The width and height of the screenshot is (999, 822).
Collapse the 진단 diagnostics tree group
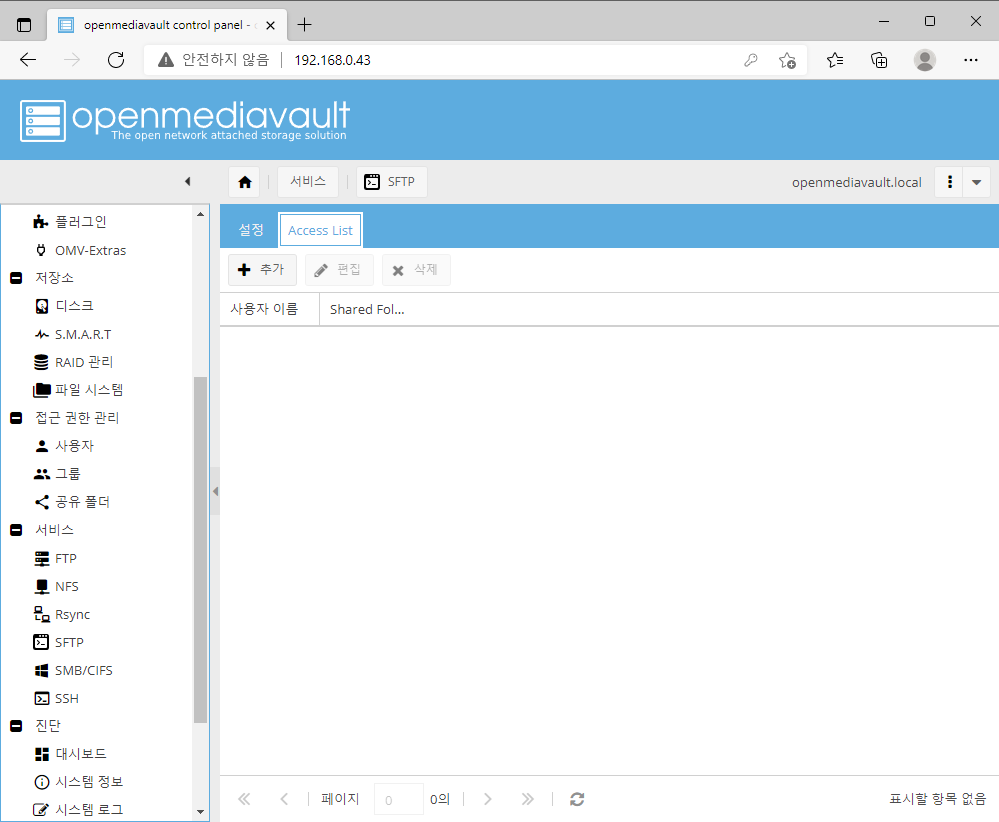pyautogui.click(x=17, y=726)
